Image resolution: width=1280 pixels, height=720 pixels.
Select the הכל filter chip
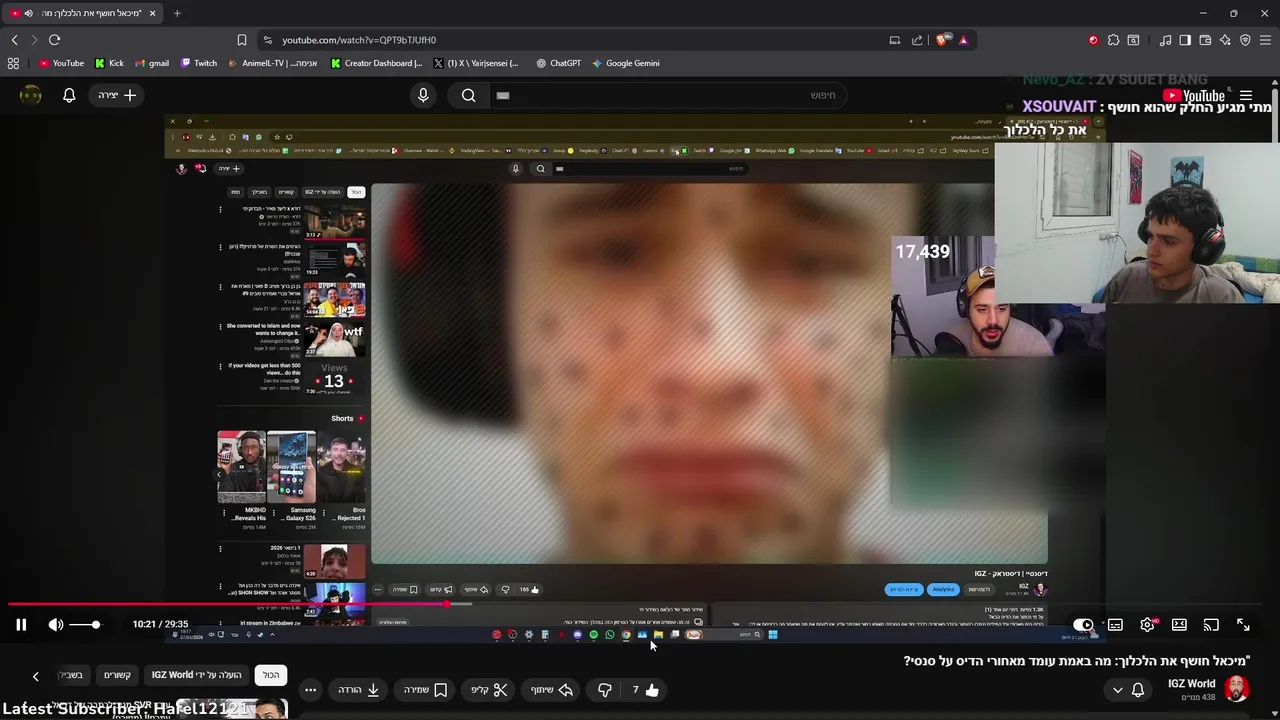[271, 675]
